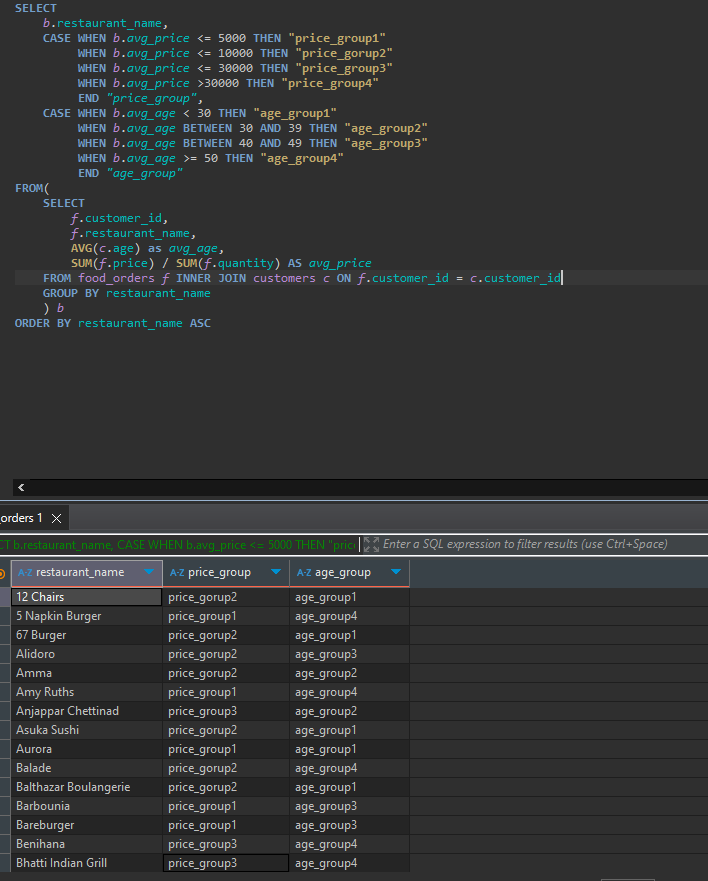Select the Balthazar Boulangerie cell
The height and width of the screenshot is (881, 708).
click(x=87, y=787)
